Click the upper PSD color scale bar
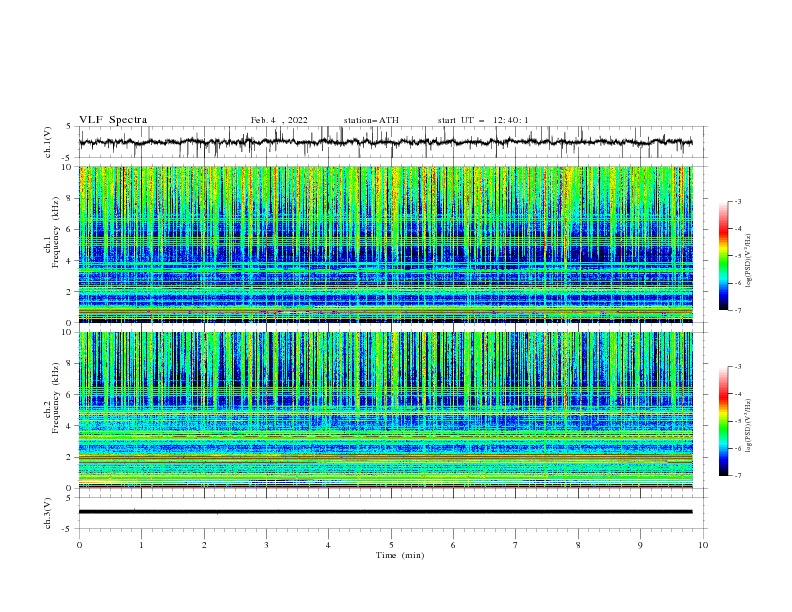 click(723, 255)
